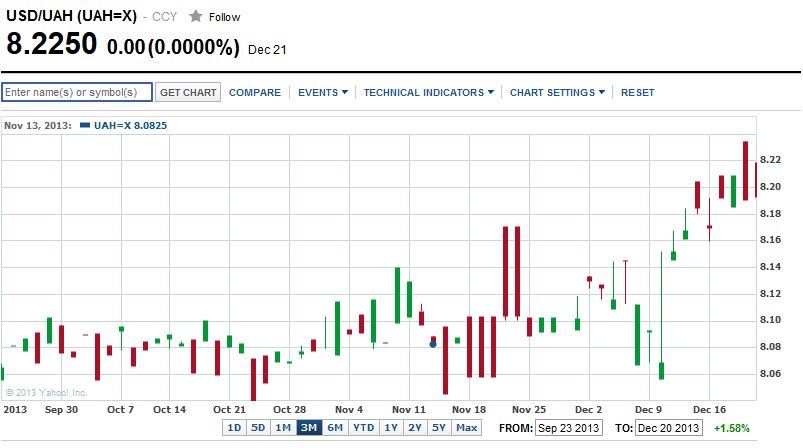Click the 0.00(0.0000%) change value
The height and width of the screenshot is (448, 803).
[x=173, y=47]
